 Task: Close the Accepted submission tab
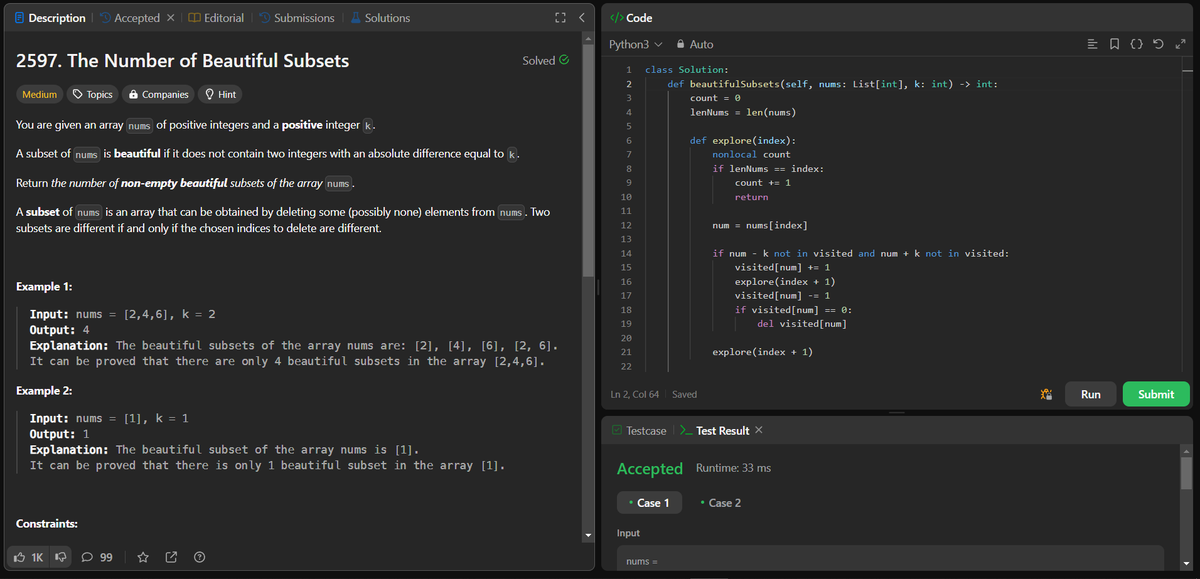170,18
